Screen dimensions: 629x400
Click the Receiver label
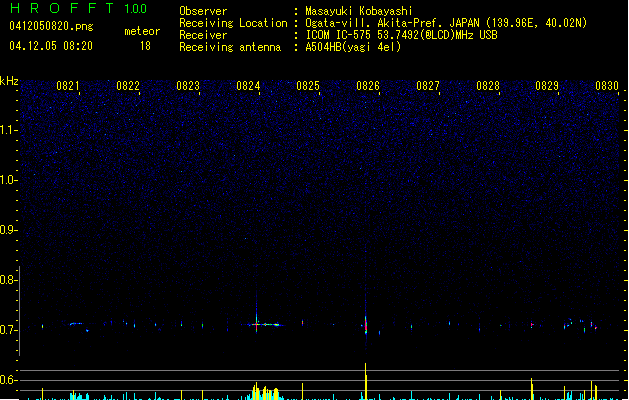coord(203,35)
